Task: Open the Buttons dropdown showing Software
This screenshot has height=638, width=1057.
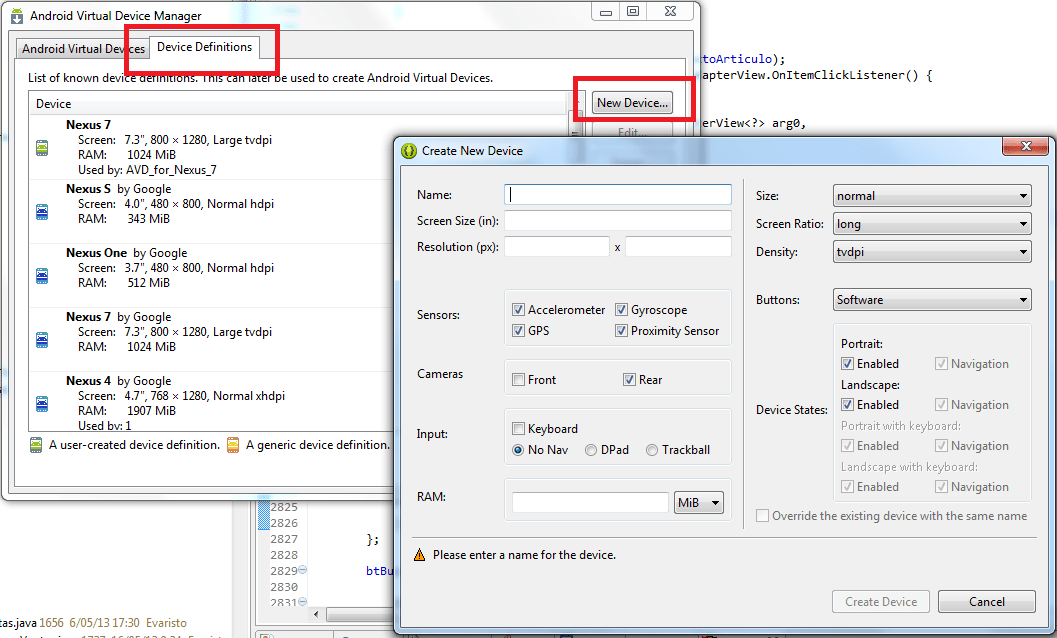Action: click(932, 299)
